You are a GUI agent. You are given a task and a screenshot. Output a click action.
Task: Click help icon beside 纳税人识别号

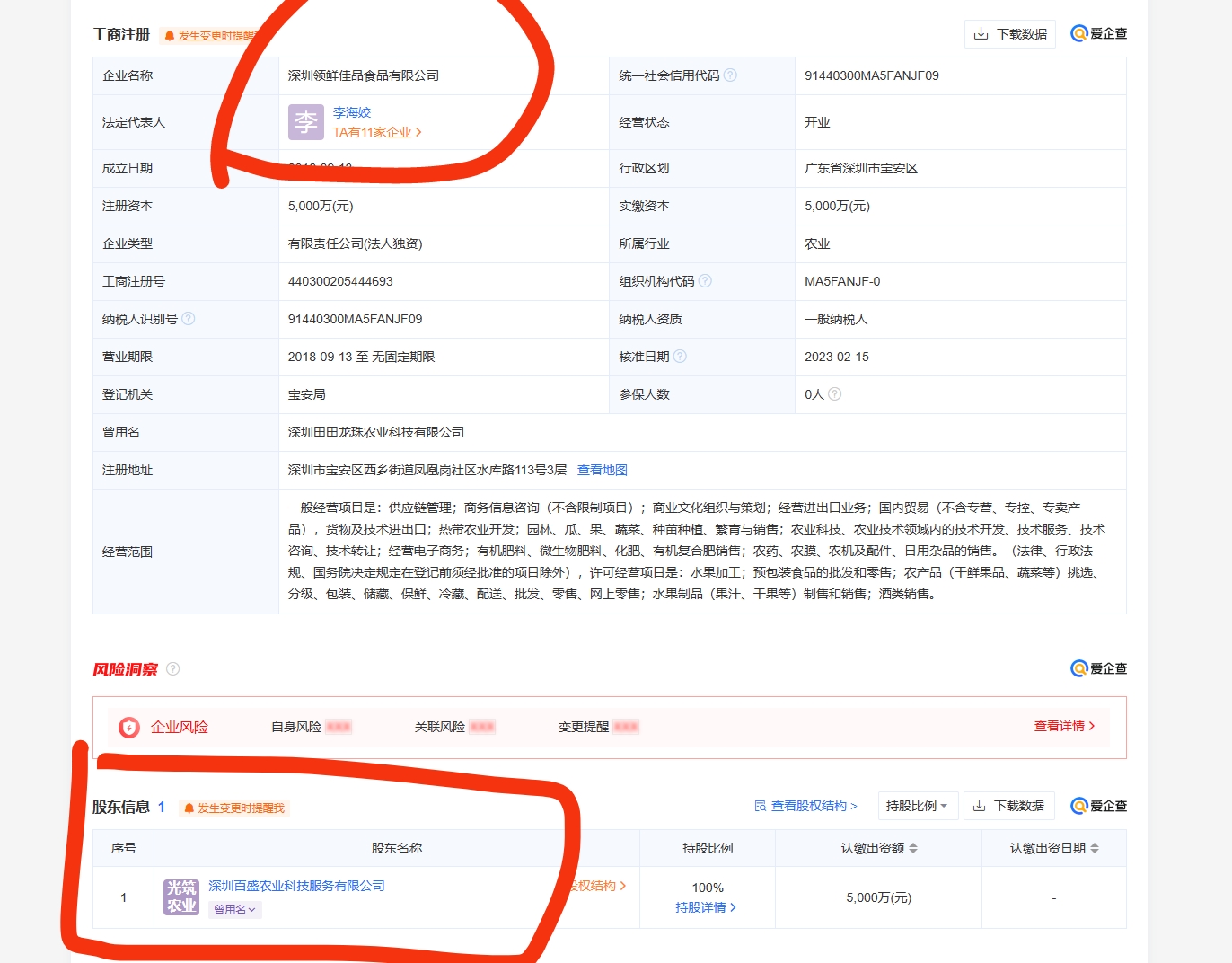(189, 319)
